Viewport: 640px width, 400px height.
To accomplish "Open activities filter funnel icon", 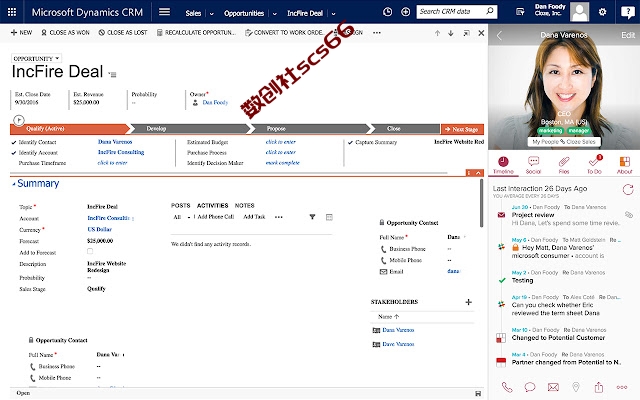I will 312,217.
